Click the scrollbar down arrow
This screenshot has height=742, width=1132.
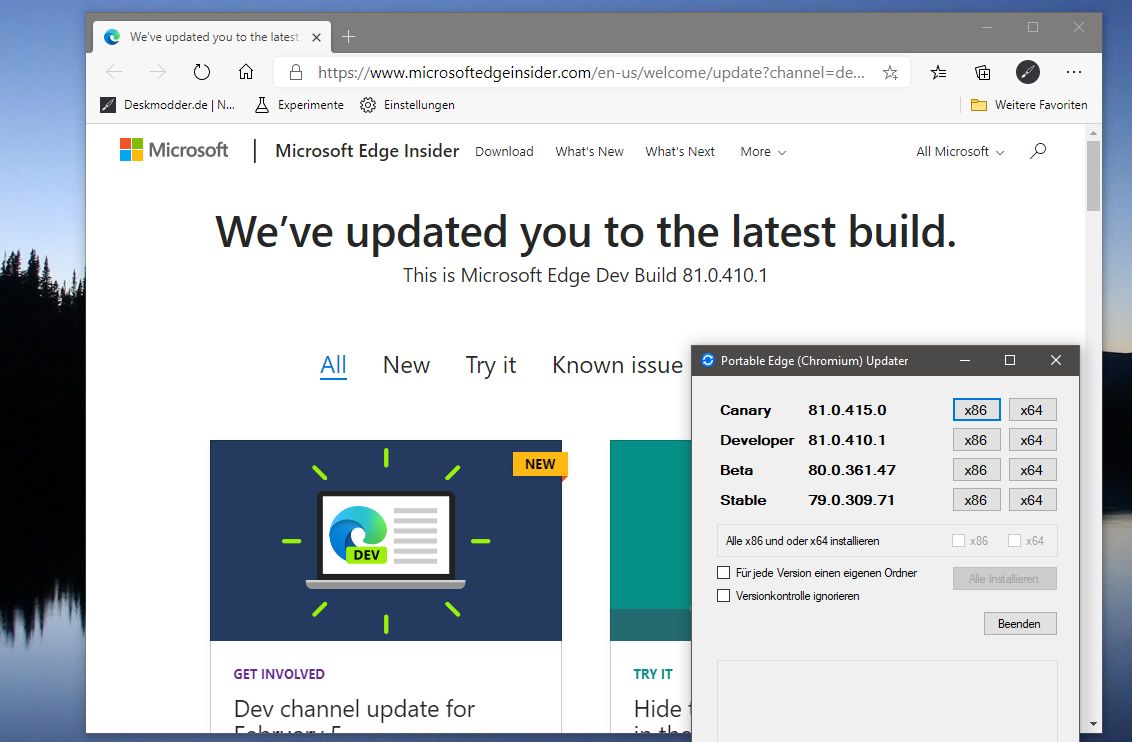(x=1093, y=724)
